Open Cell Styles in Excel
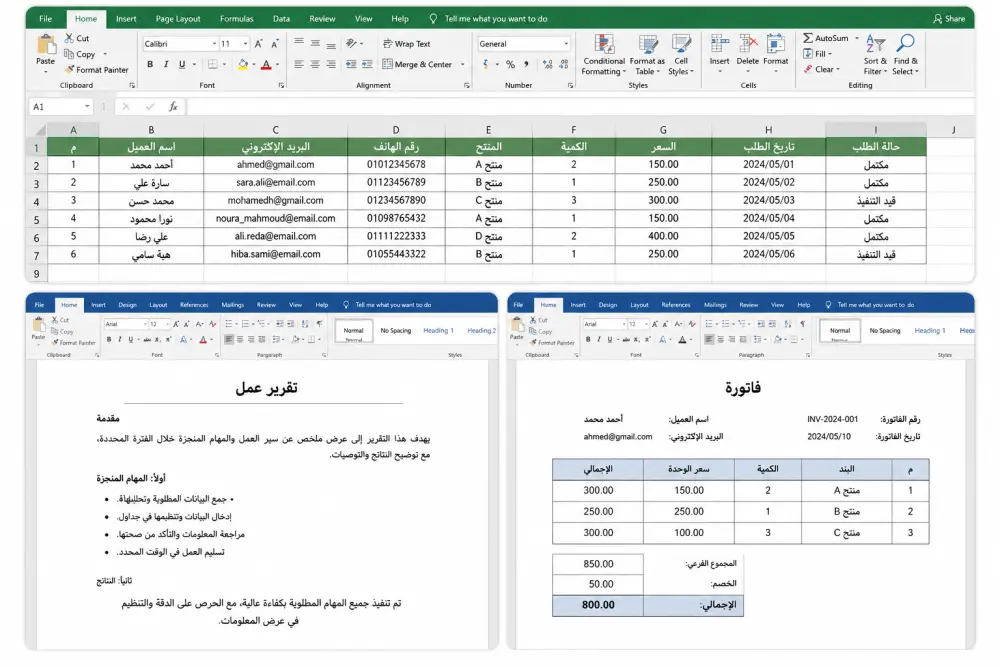Screen dimensions: 1000x667 point(681,55)
